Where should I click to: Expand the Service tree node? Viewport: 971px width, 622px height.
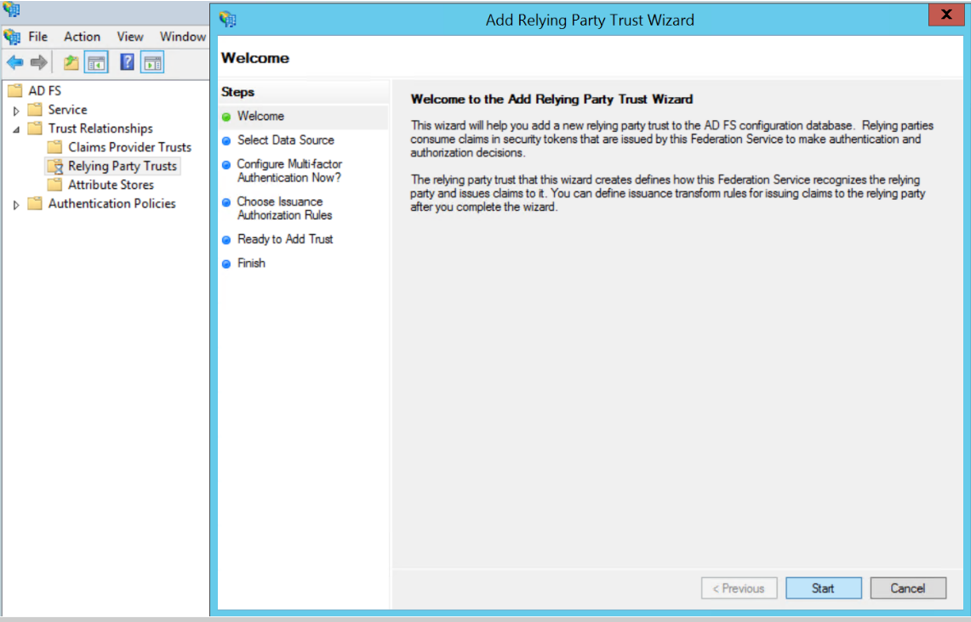(x=16, y=110)
